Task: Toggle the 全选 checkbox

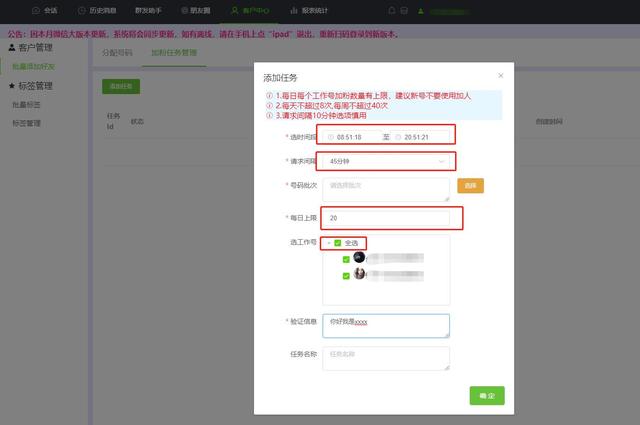Action: tap(338, 243)
